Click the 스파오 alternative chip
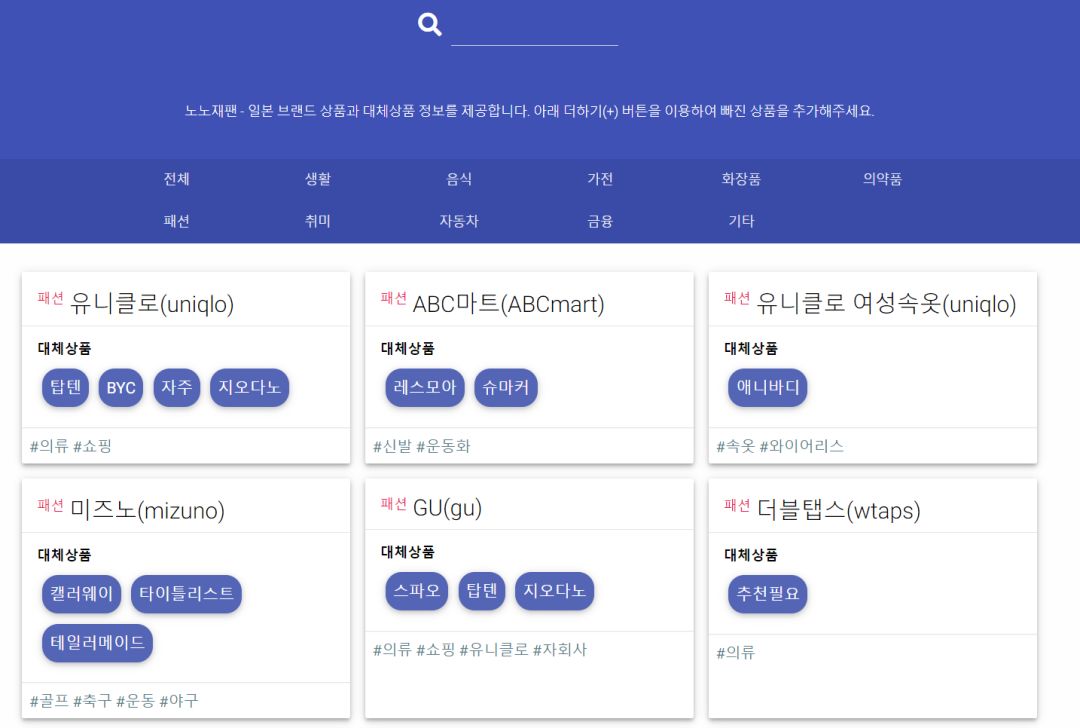The height and width of the screenshot is (728, 1080). (x=417, y=591)
